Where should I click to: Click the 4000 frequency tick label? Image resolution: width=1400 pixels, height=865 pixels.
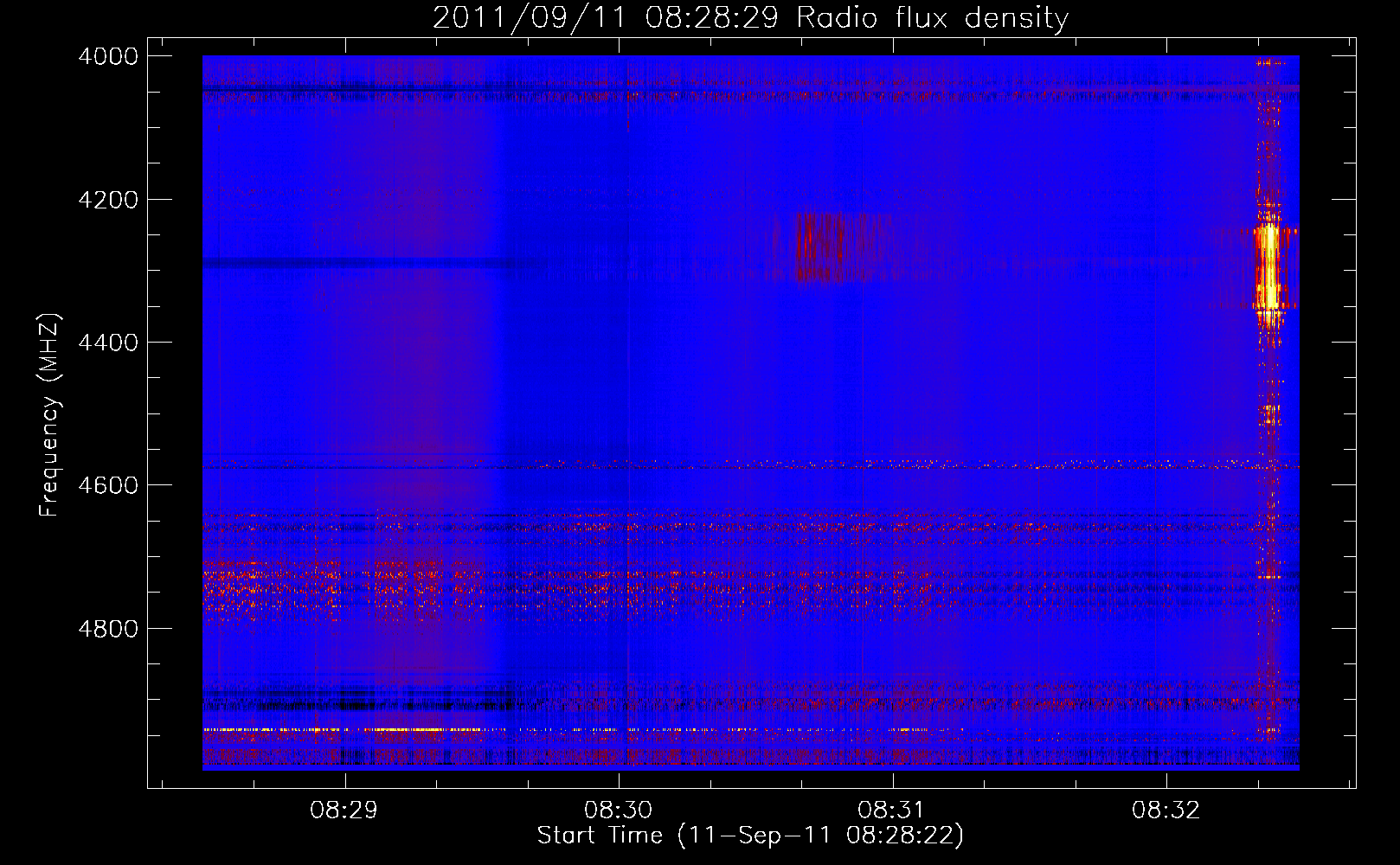click(108, 56)
